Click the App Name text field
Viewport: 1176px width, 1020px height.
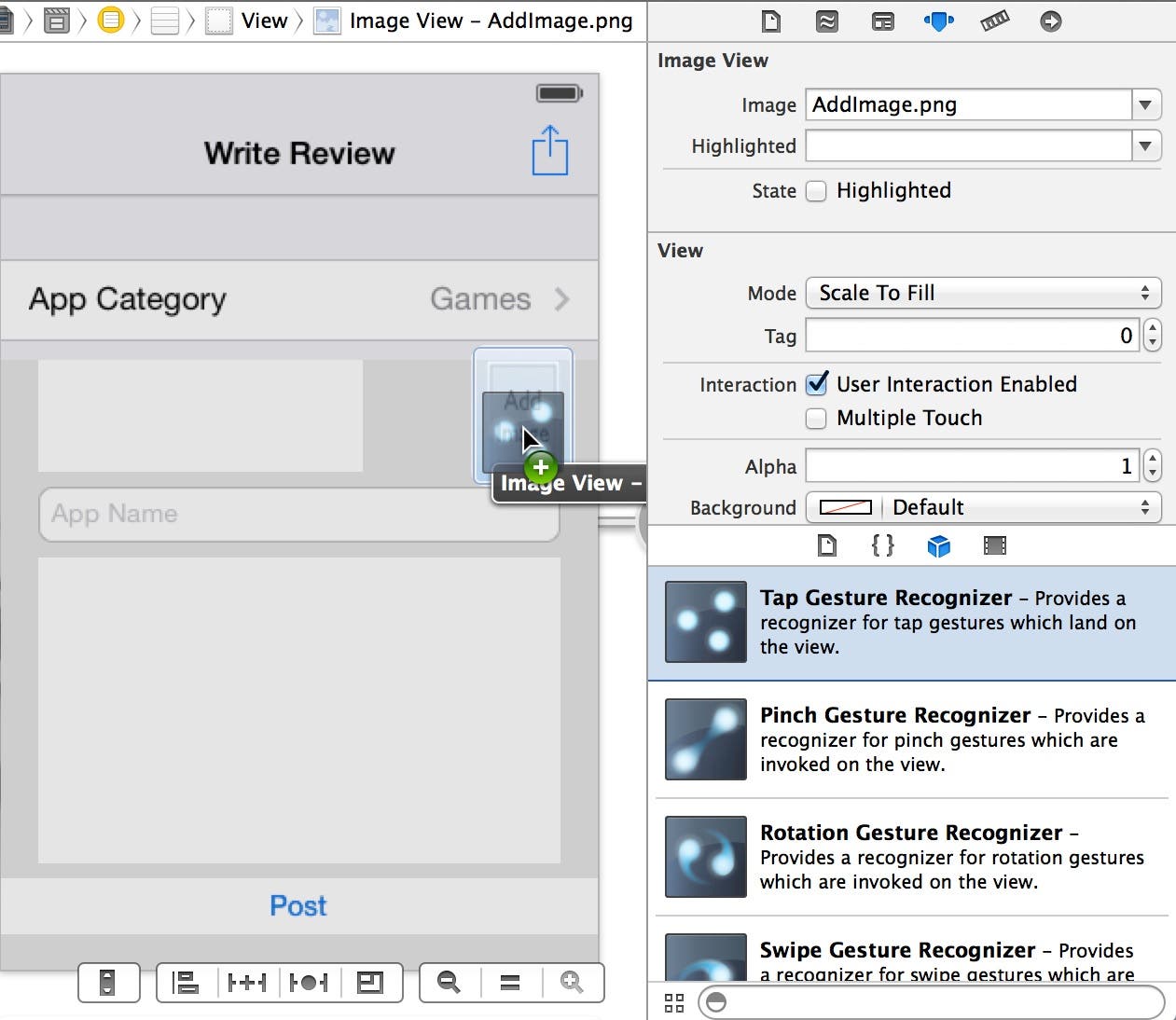299,514
